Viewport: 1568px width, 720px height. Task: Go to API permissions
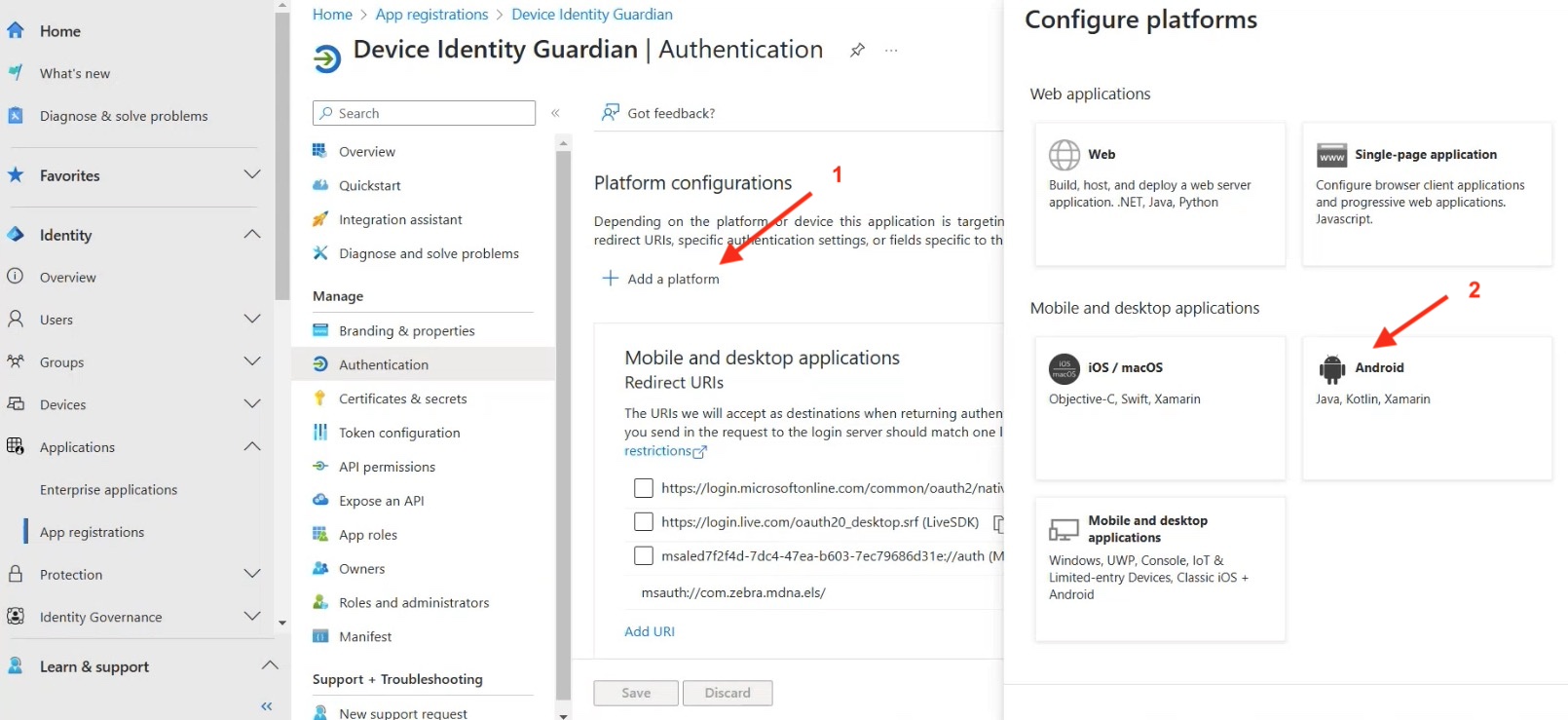click(387, 467)
